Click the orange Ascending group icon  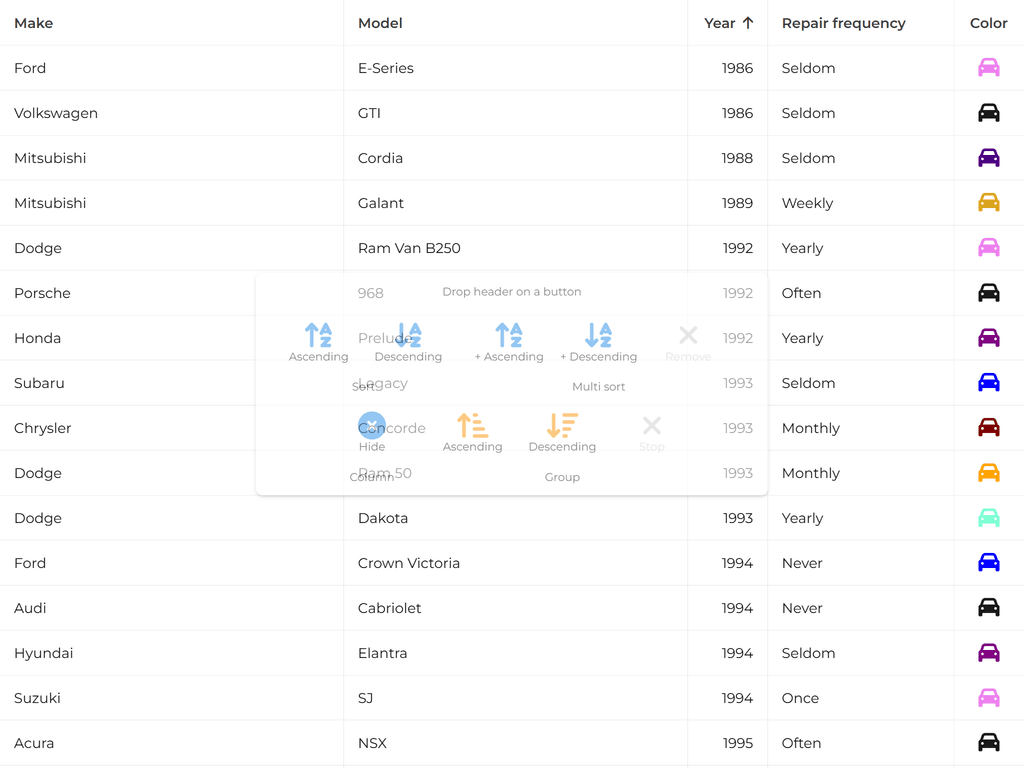[x=473, y=425]
